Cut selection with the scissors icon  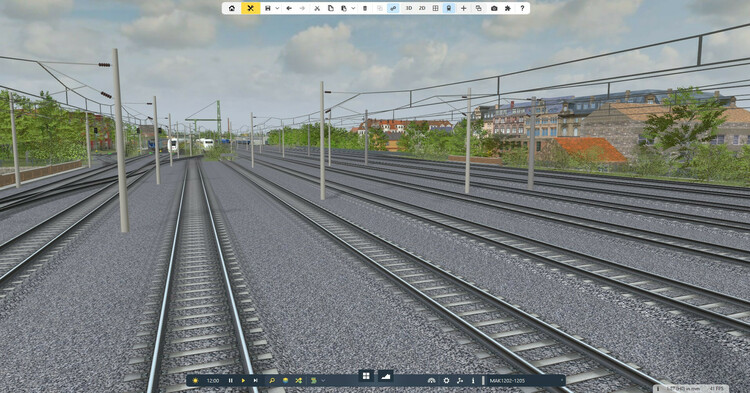[x=317, y=8]
